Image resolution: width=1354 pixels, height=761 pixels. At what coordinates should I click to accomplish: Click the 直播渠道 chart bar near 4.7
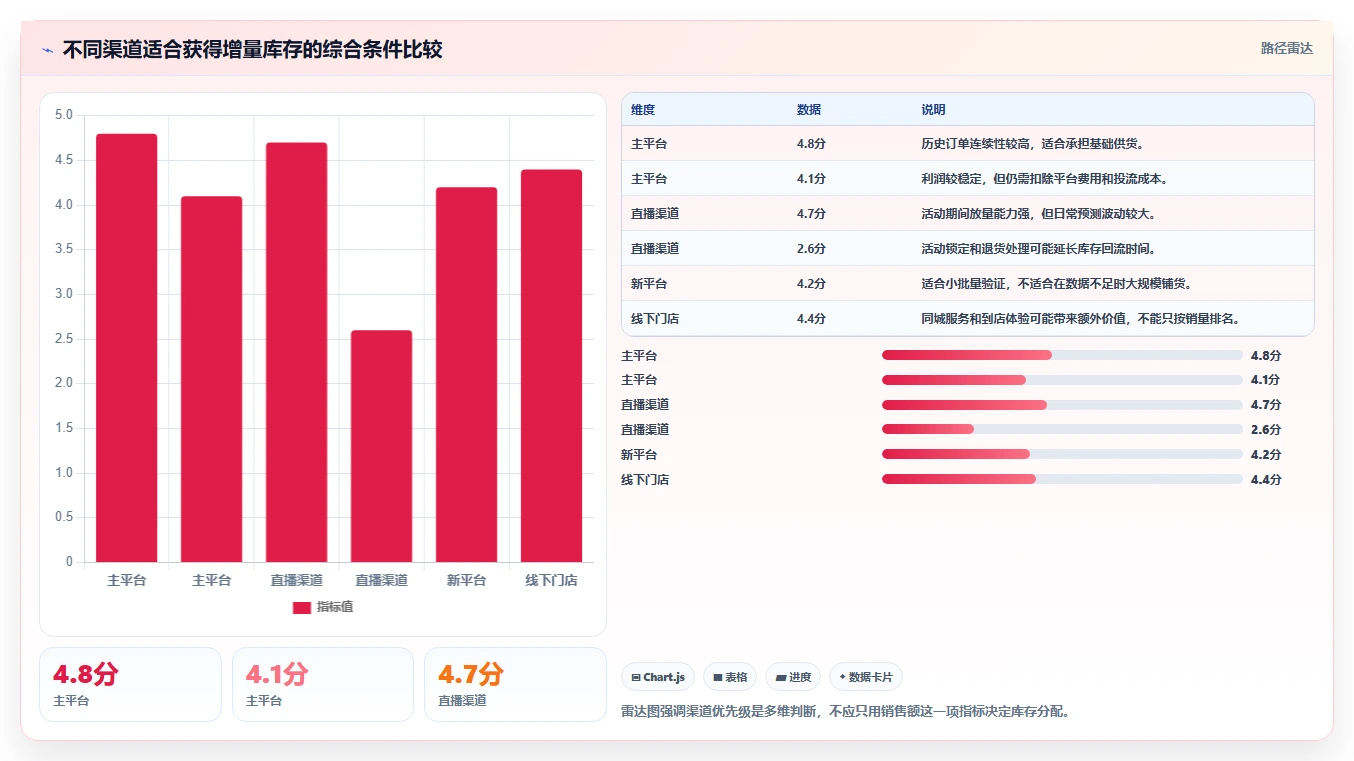tap(296, 352)
